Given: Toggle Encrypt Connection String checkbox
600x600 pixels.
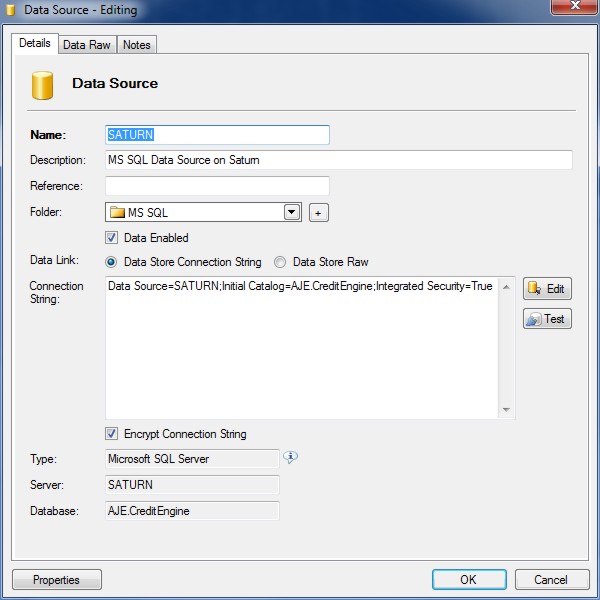Looking at the screenshot, I should (112, 434).
